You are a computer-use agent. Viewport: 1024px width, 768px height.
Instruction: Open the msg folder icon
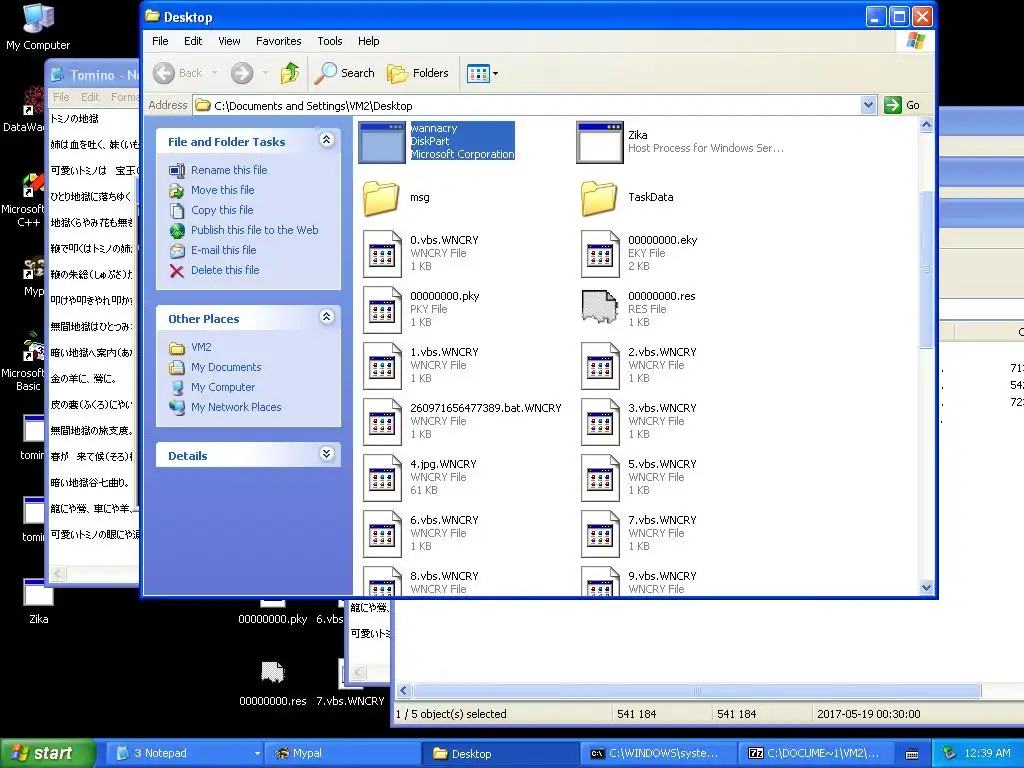coord(381,198)
